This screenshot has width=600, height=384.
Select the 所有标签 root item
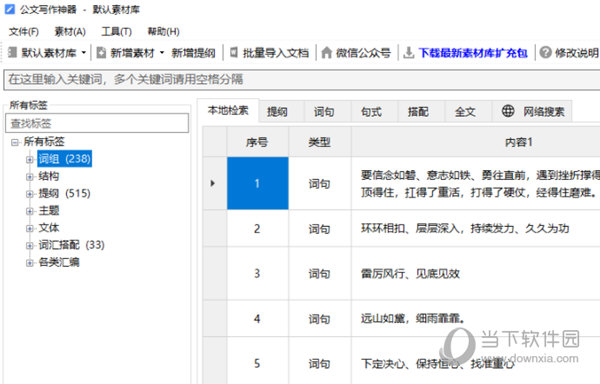click(44, 142)
